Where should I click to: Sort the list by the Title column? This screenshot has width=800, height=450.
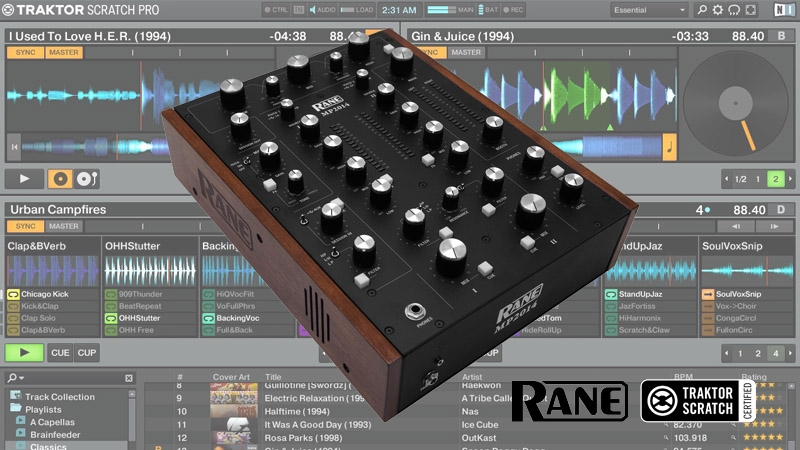tap(273, 377)
